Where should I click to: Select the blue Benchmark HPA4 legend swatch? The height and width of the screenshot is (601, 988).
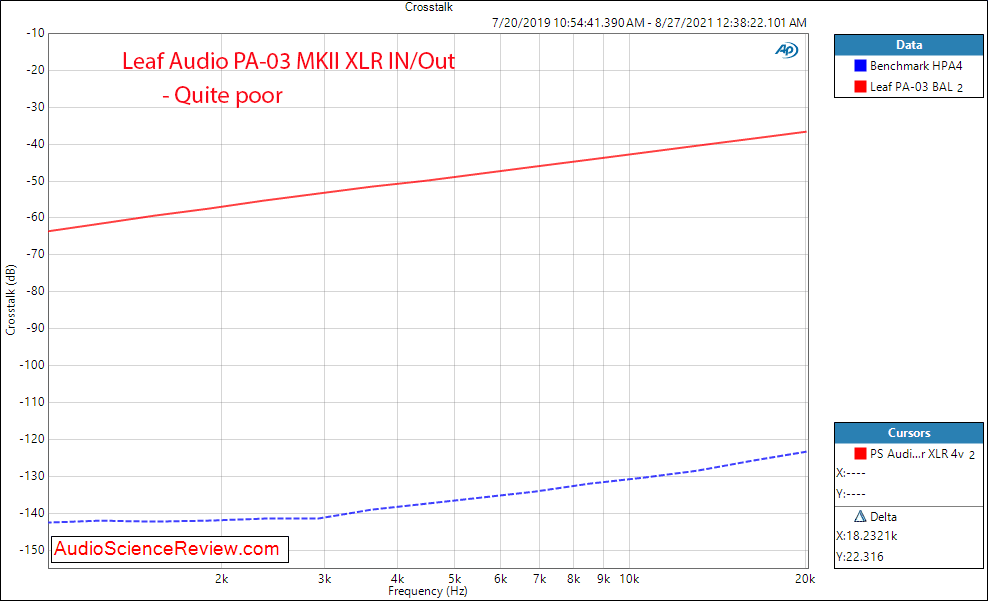point(860,66)
